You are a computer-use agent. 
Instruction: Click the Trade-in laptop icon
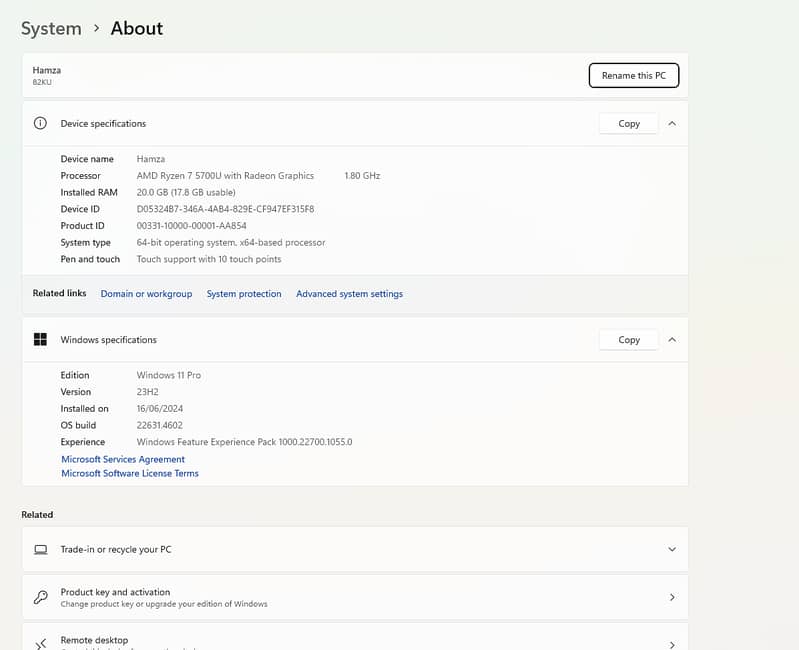[40, 549]
